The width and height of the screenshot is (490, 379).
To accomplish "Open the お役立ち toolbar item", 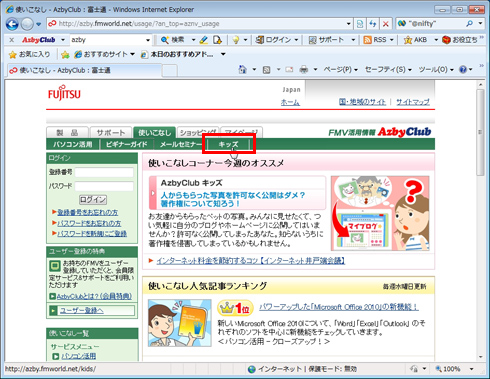I will [x=460, y=40].
